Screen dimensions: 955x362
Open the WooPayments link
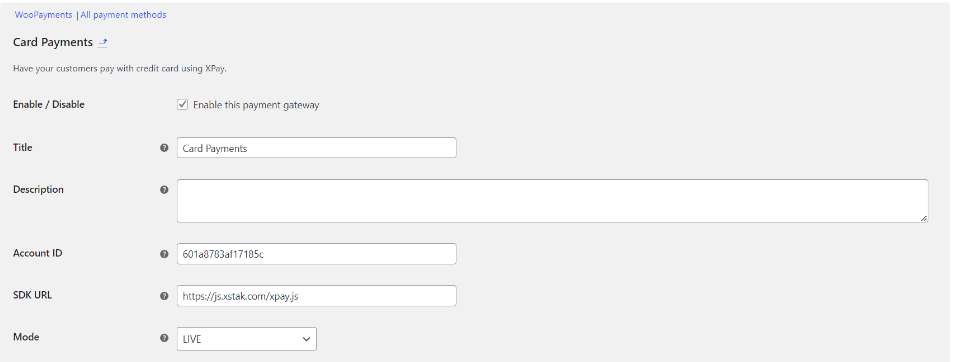(x=43, y=15)
